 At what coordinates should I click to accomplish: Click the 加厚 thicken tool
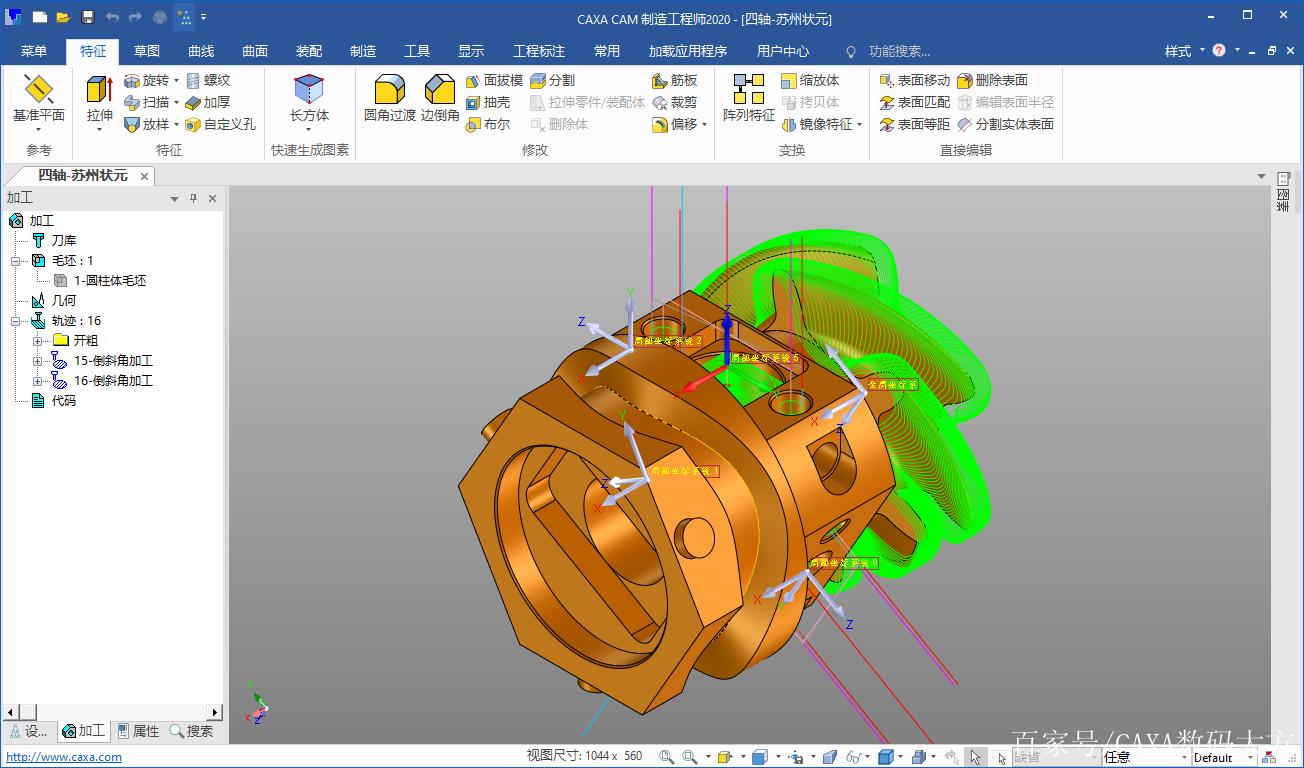click(208, 102)
